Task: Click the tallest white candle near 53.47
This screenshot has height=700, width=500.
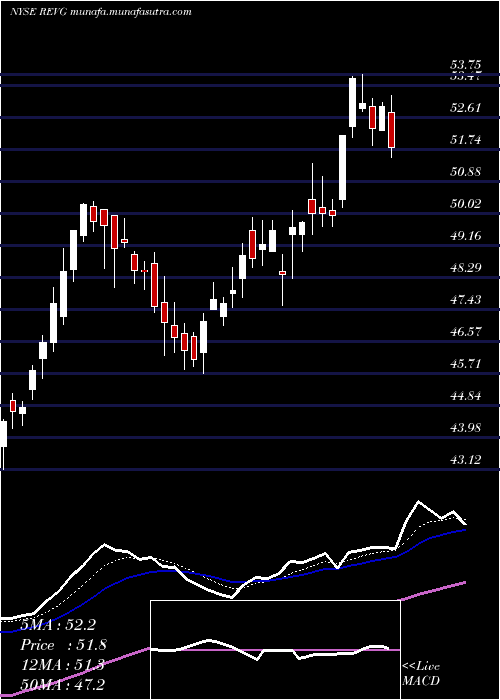Action: 353,102
